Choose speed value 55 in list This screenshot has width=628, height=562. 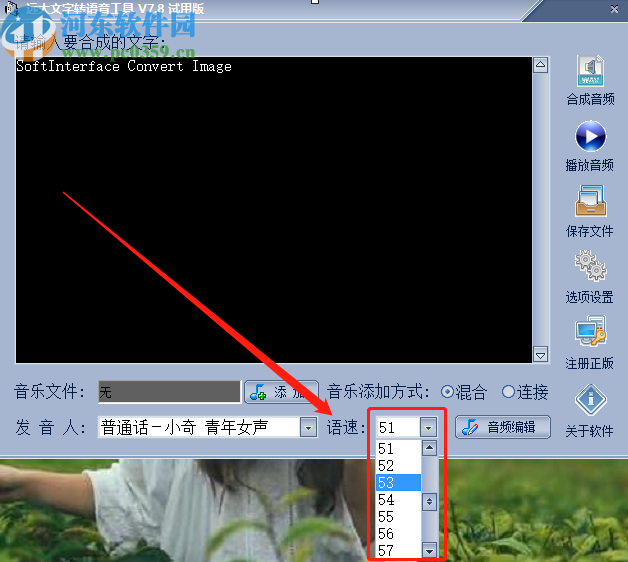tap(398, 517)
